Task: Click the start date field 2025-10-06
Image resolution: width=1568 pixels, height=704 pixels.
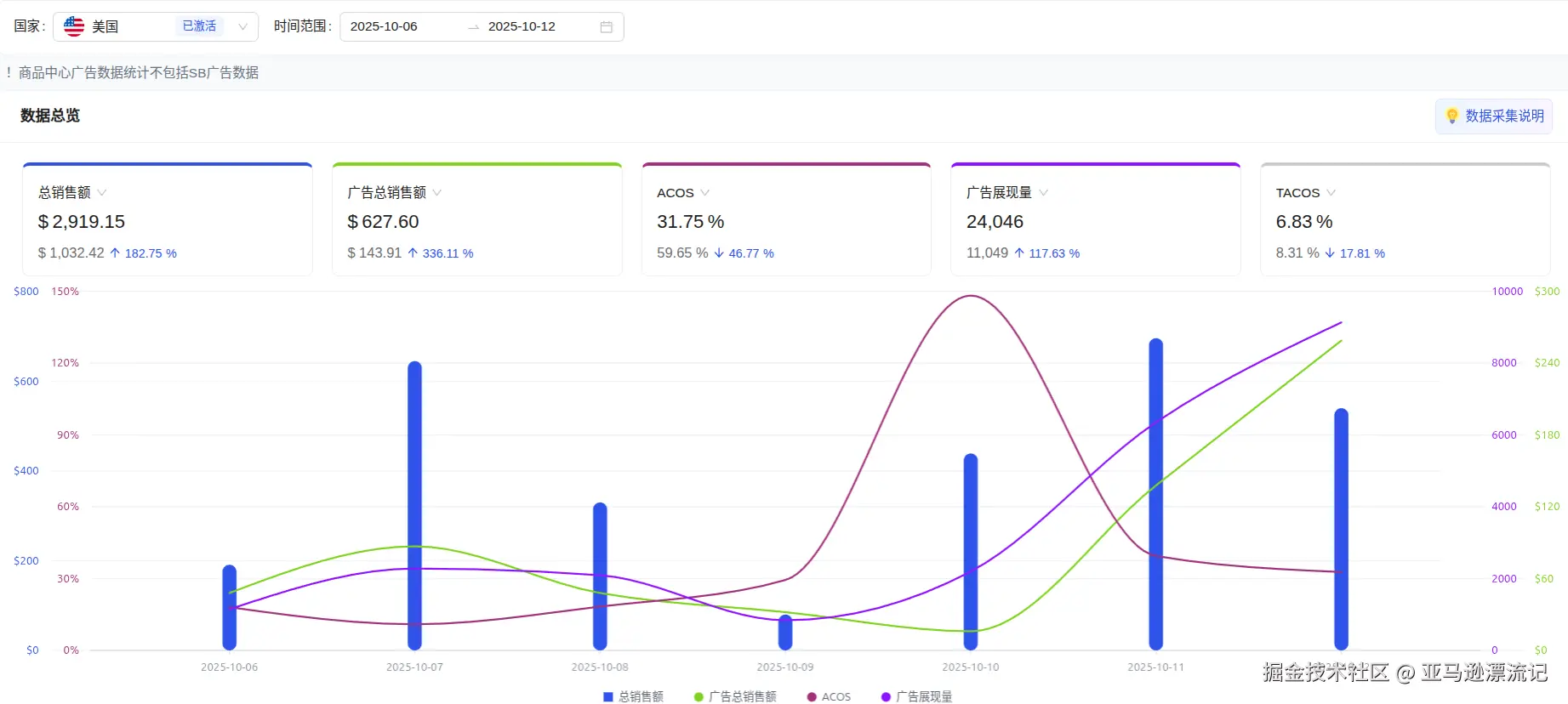Action: (x=384, y=26)
